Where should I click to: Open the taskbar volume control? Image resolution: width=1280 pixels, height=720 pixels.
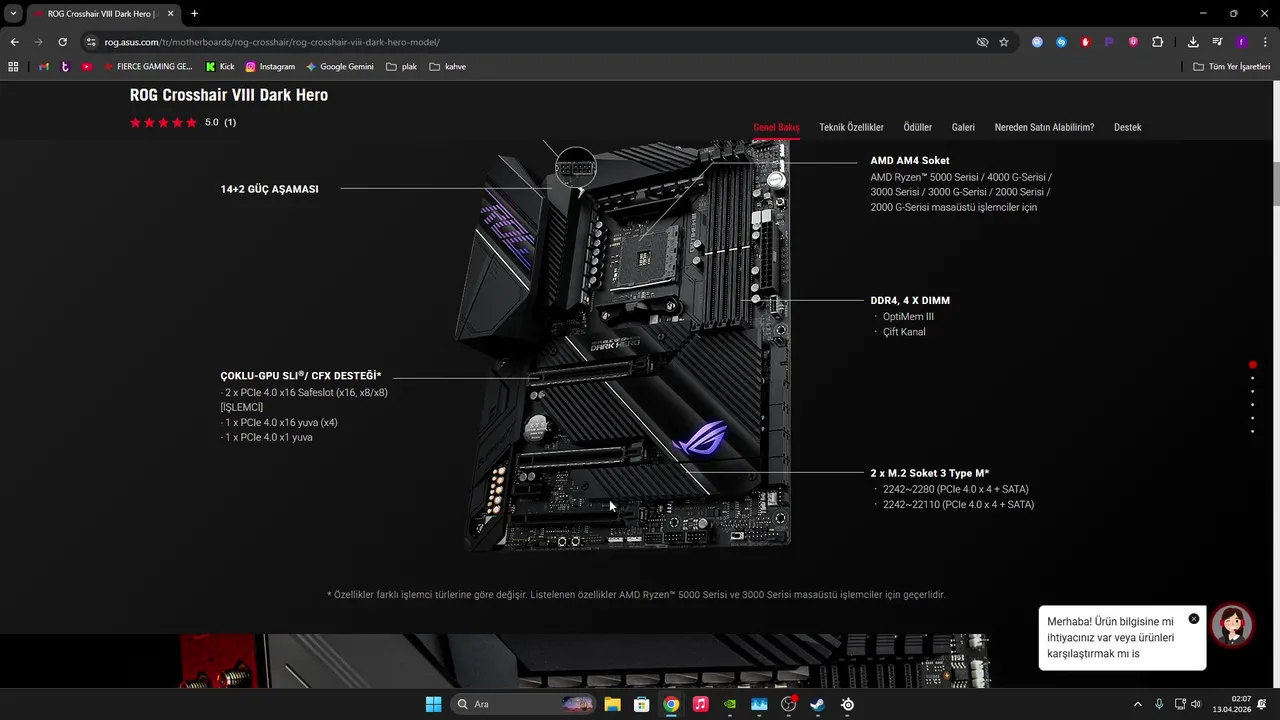1196,704
